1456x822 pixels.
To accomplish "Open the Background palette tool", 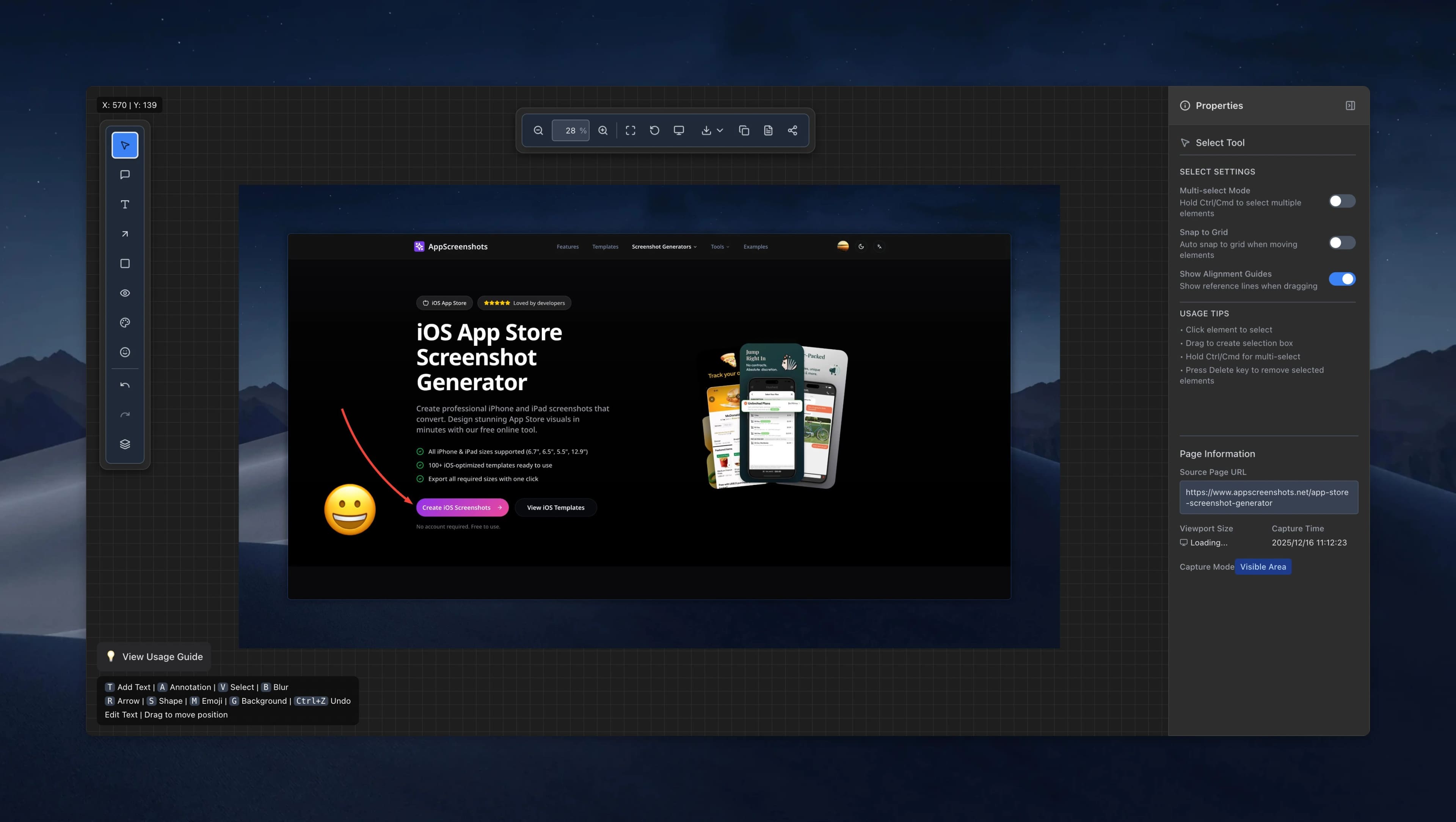I will 125,322.
